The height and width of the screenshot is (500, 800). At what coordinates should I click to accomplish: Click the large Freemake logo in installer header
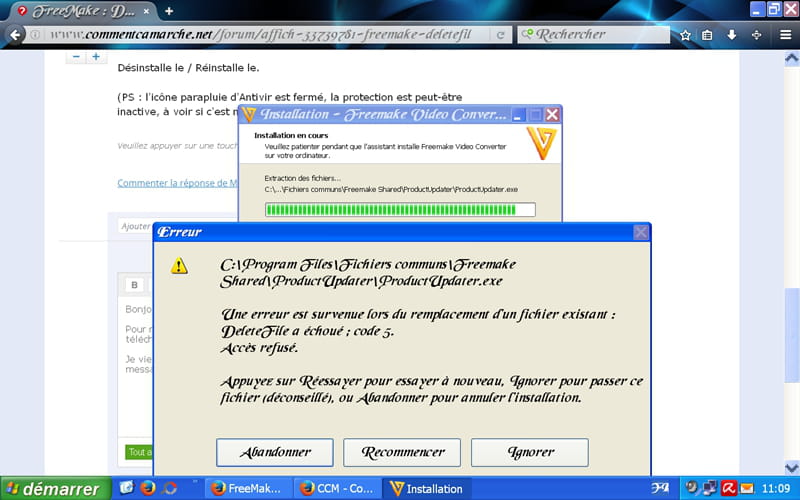point(541,143)
